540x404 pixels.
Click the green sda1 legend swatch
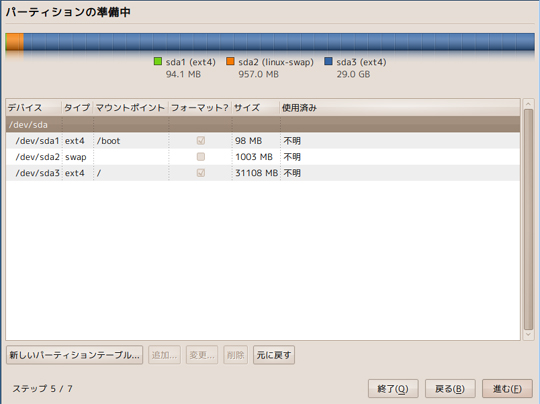[x=158, y=62]
